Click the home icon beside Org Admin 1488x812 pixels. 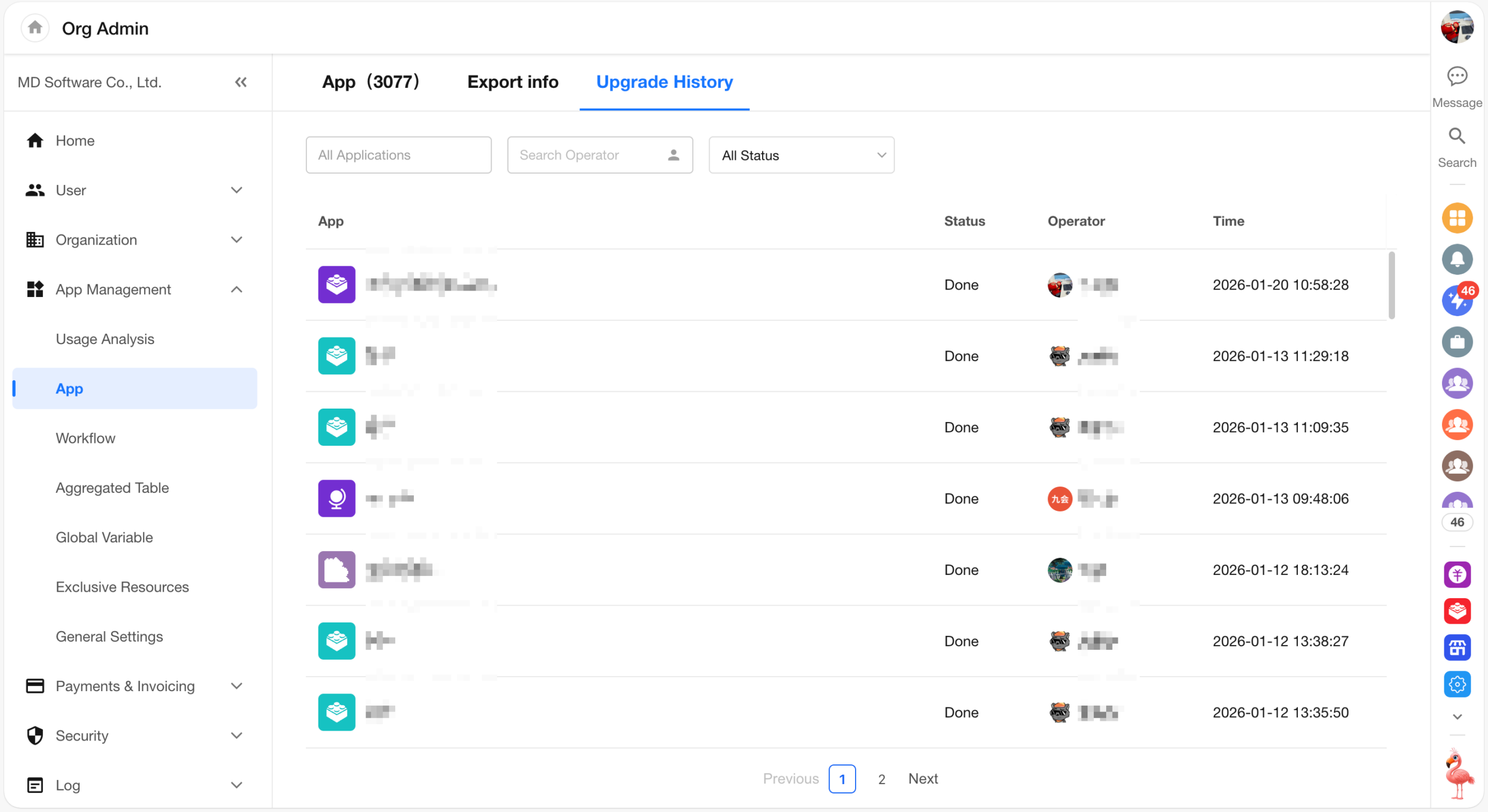(35, 28)
